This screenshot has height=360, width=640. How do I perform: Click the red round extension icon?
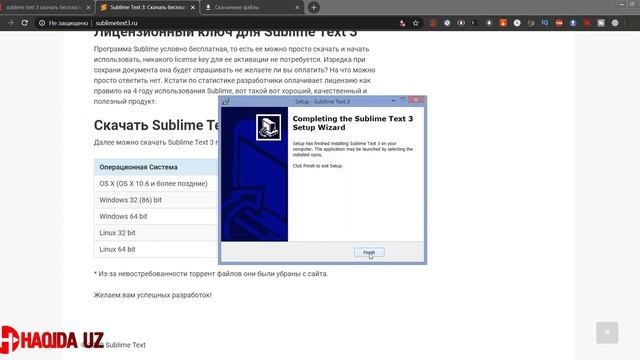click(x=559, y=23)
